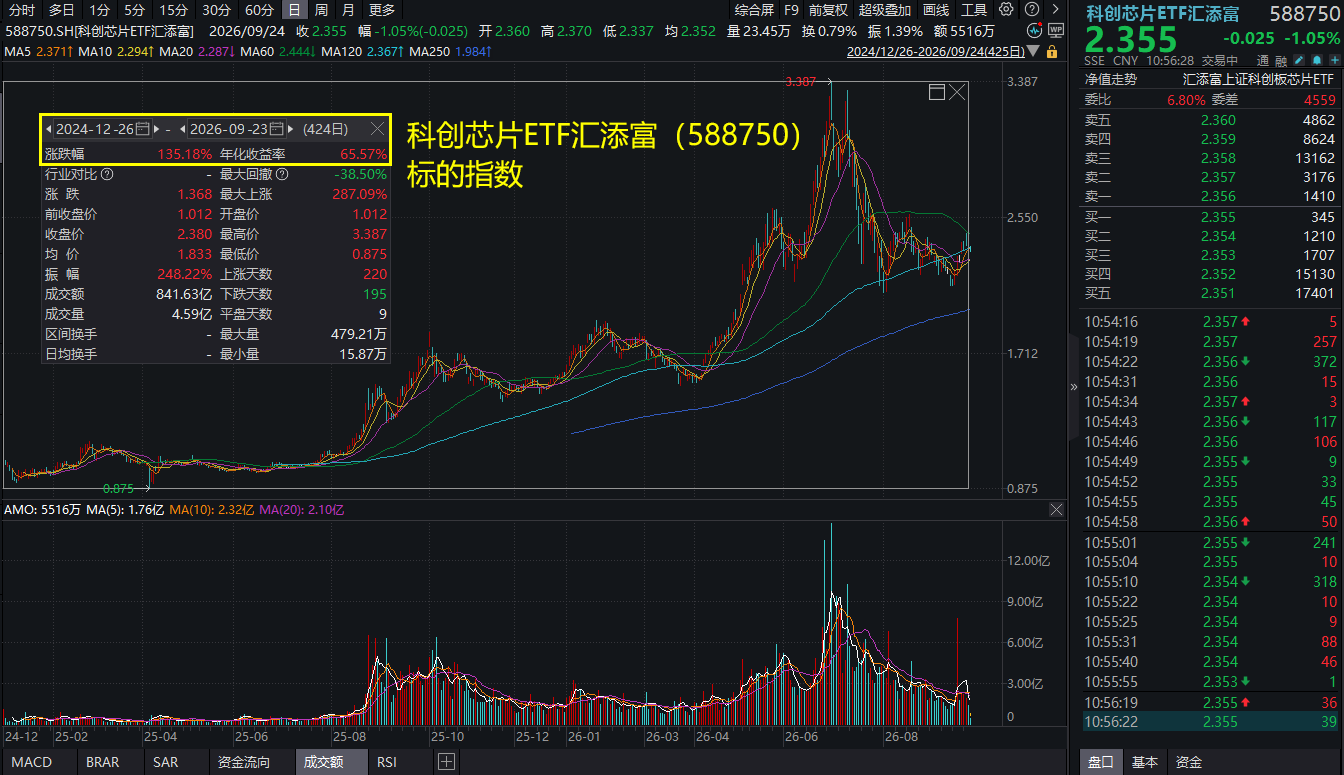This screenshot has width=1344, height=775.
Task: Close the interval statistics panel
Action: (x=377, y=129)
